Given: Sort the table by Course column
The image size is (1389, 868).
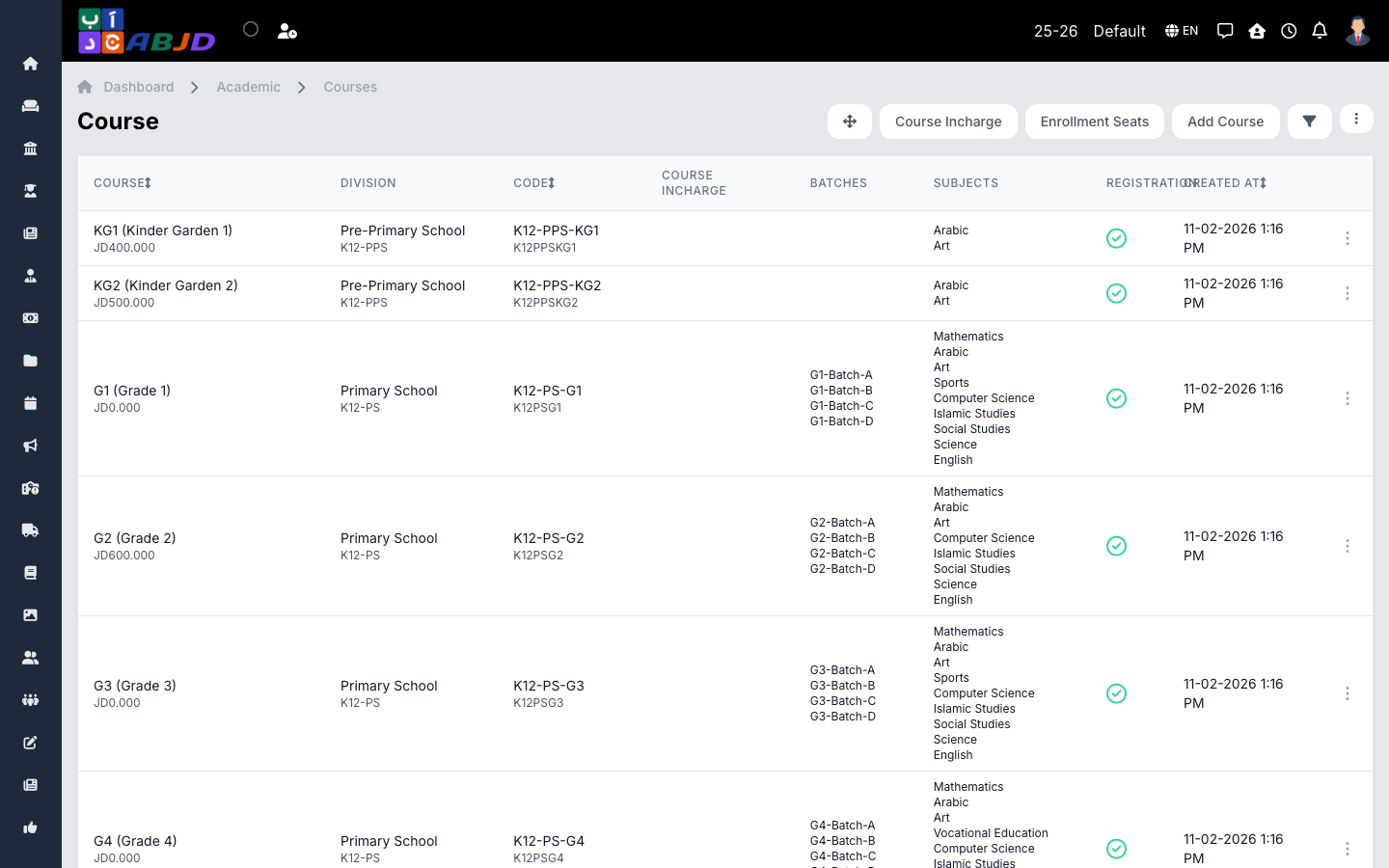Looking at the screenshot, I should (123, 183).
